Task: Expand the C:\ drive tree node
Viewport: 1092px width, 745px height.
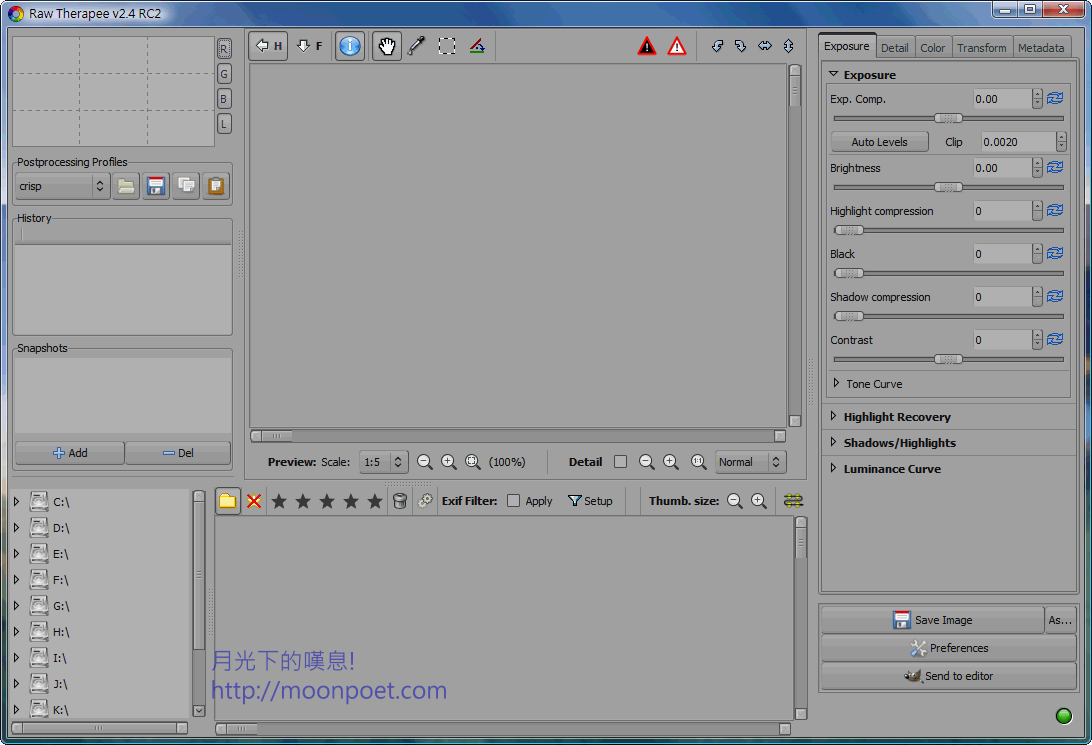Action: pos(16,502)
